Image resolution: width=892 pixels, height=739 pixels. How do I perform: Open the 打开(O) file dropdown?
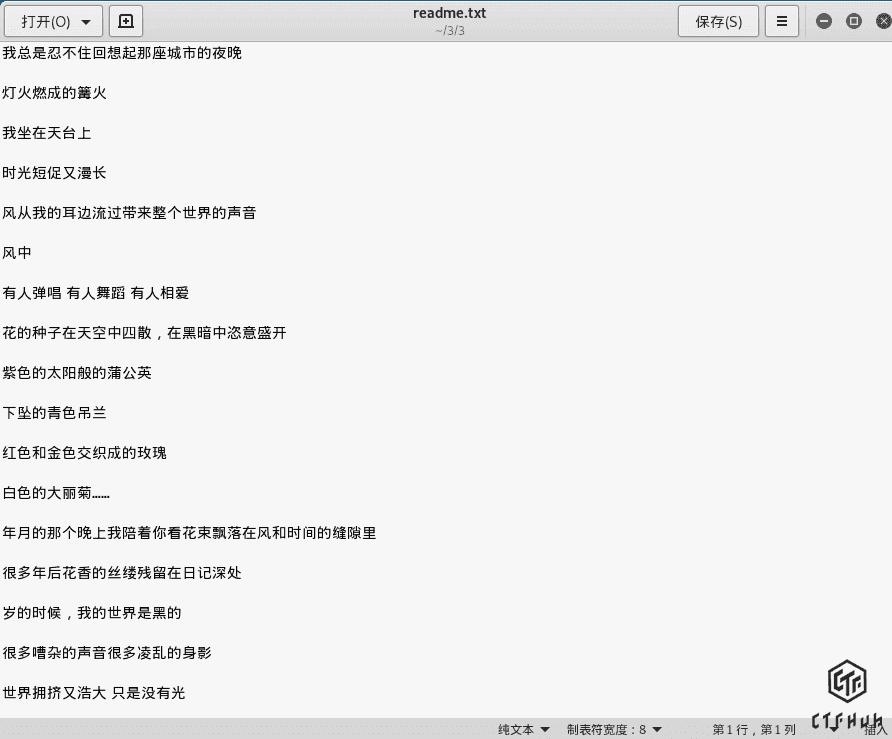point(55,21)
